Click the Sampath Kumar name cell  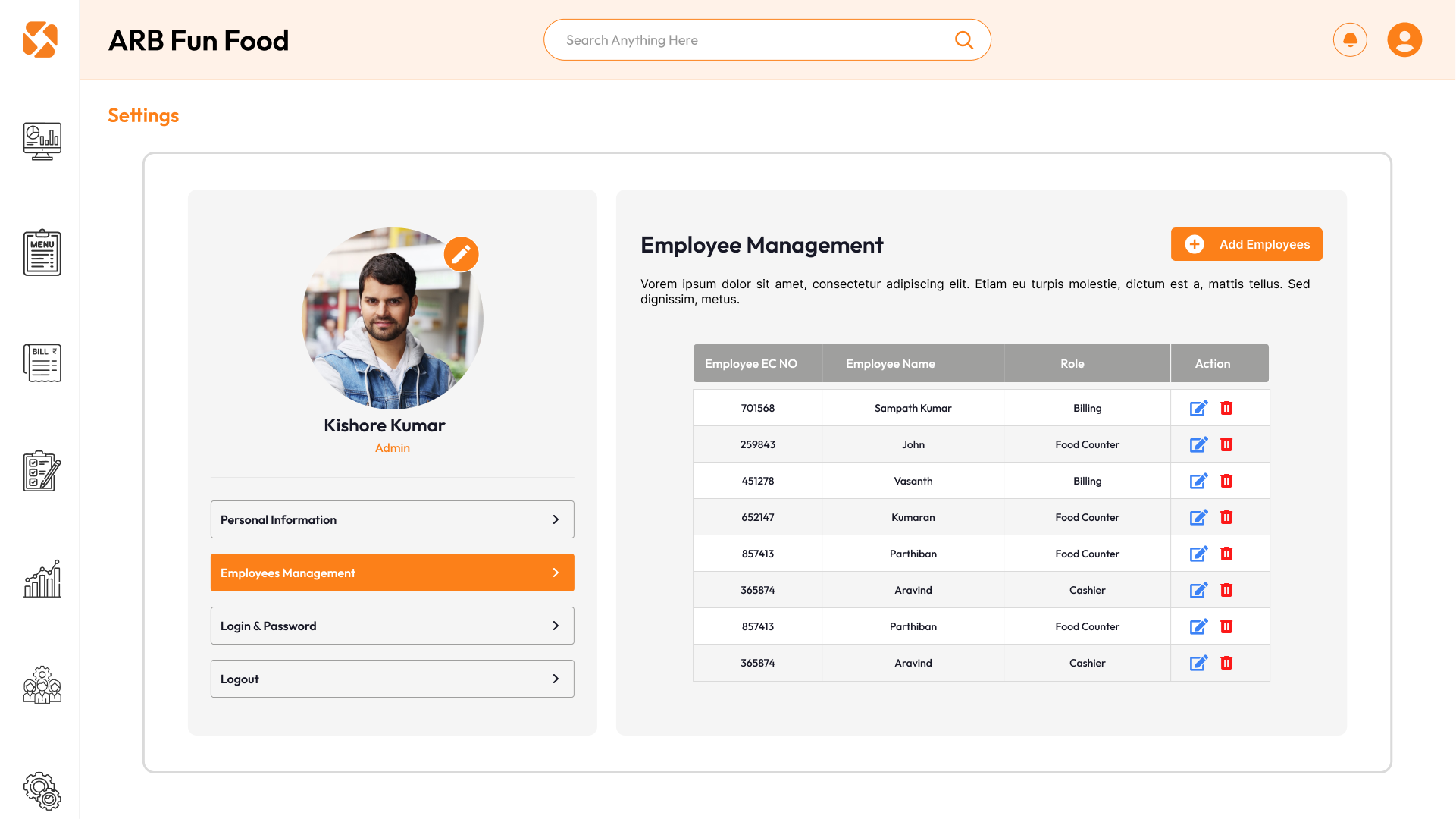(913, 408)
